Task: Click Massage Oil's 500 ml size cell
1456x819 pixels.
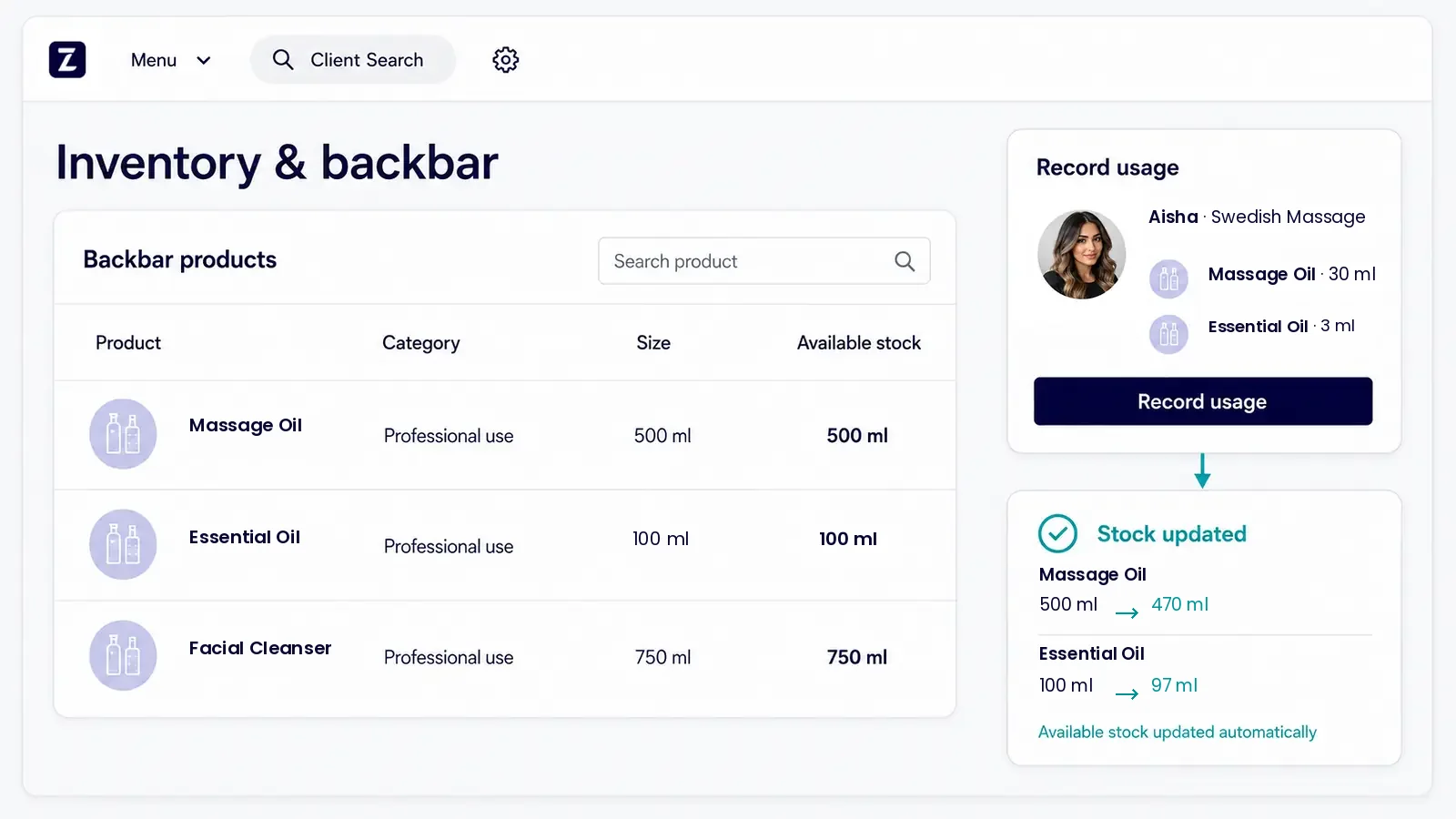Action: point(662,436)
